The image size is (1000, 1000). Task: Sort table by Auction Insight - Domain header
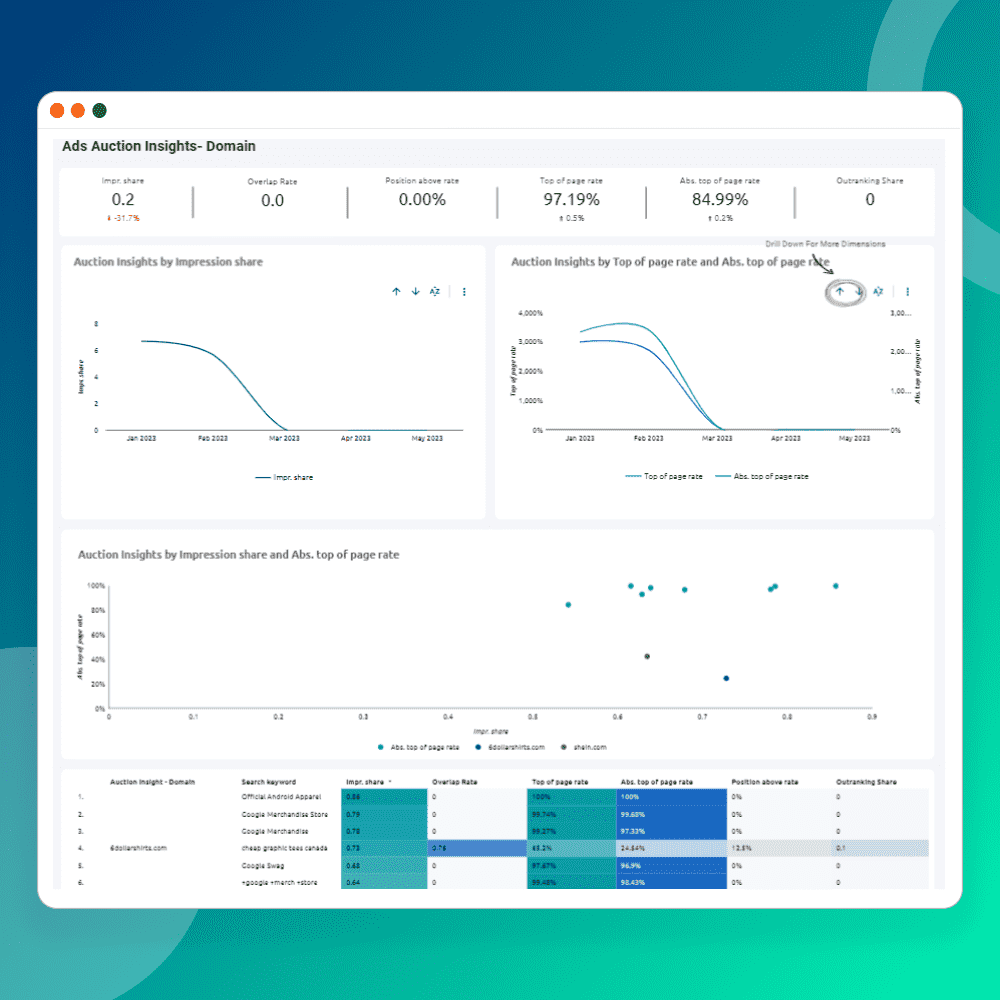click(152, 782)
